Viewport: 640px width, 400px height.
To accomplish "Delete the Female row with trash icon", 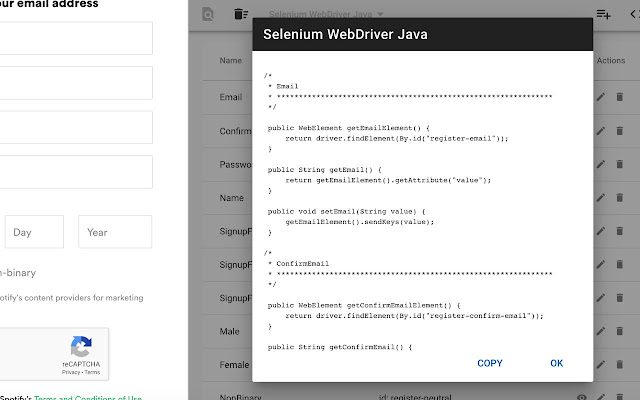I will point(620,364).
